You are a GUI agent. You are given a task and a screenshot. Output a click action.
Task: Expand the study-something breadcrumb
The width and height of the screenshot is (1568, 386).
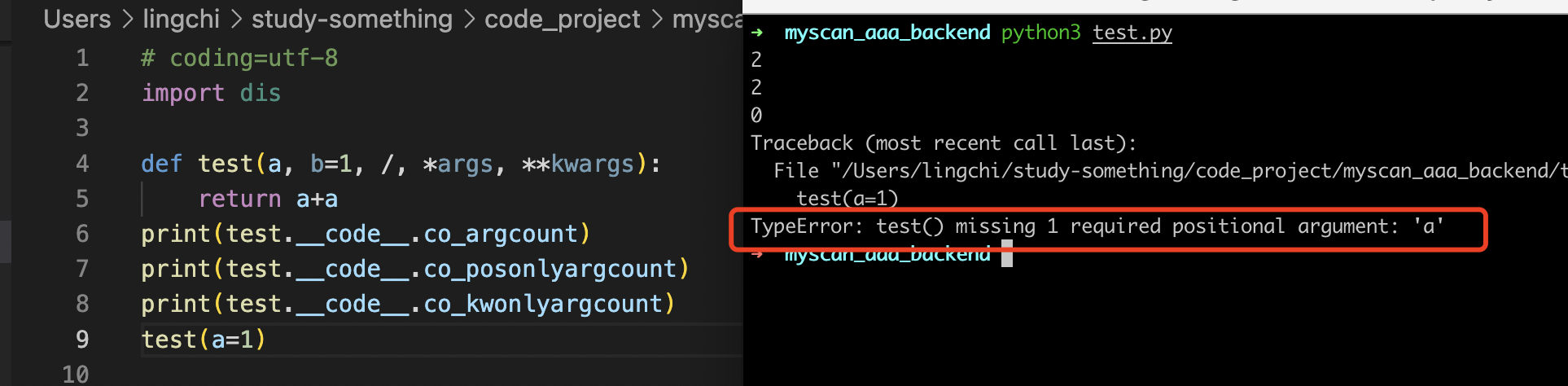352,20
